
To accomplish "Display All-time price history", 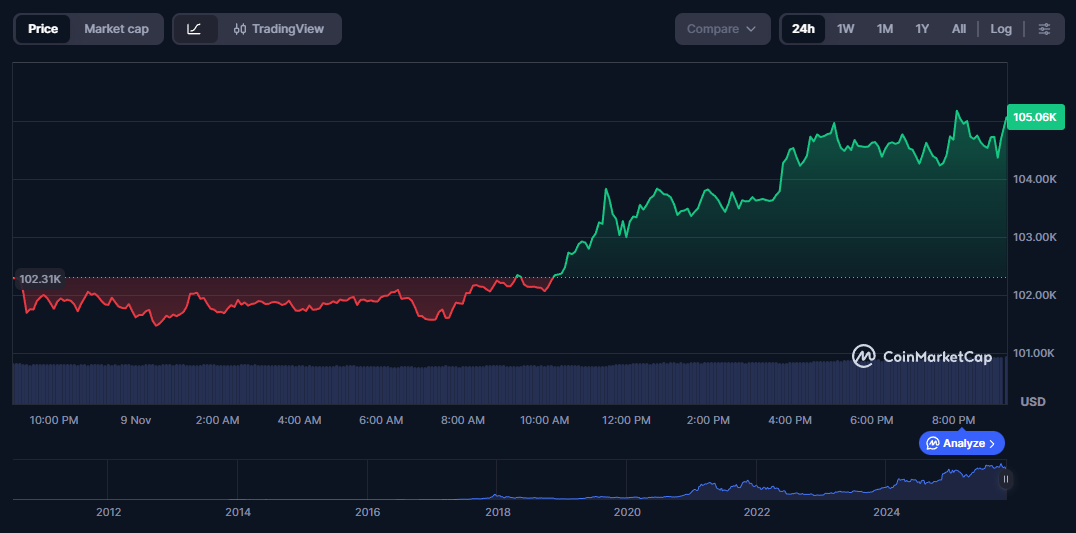I will coord(958,29).
